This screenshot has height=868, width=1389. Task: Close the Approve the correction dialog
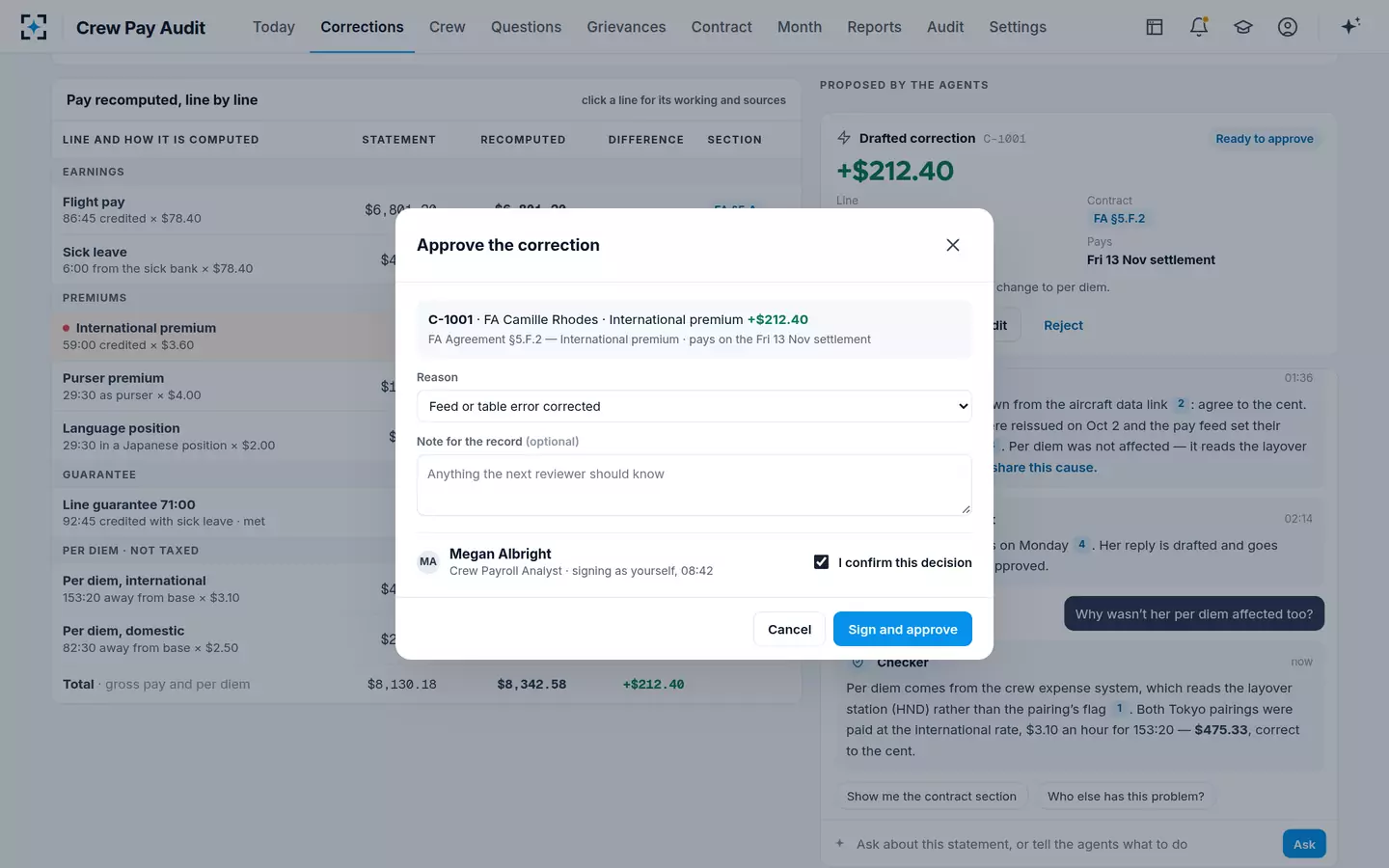(953, 245)
